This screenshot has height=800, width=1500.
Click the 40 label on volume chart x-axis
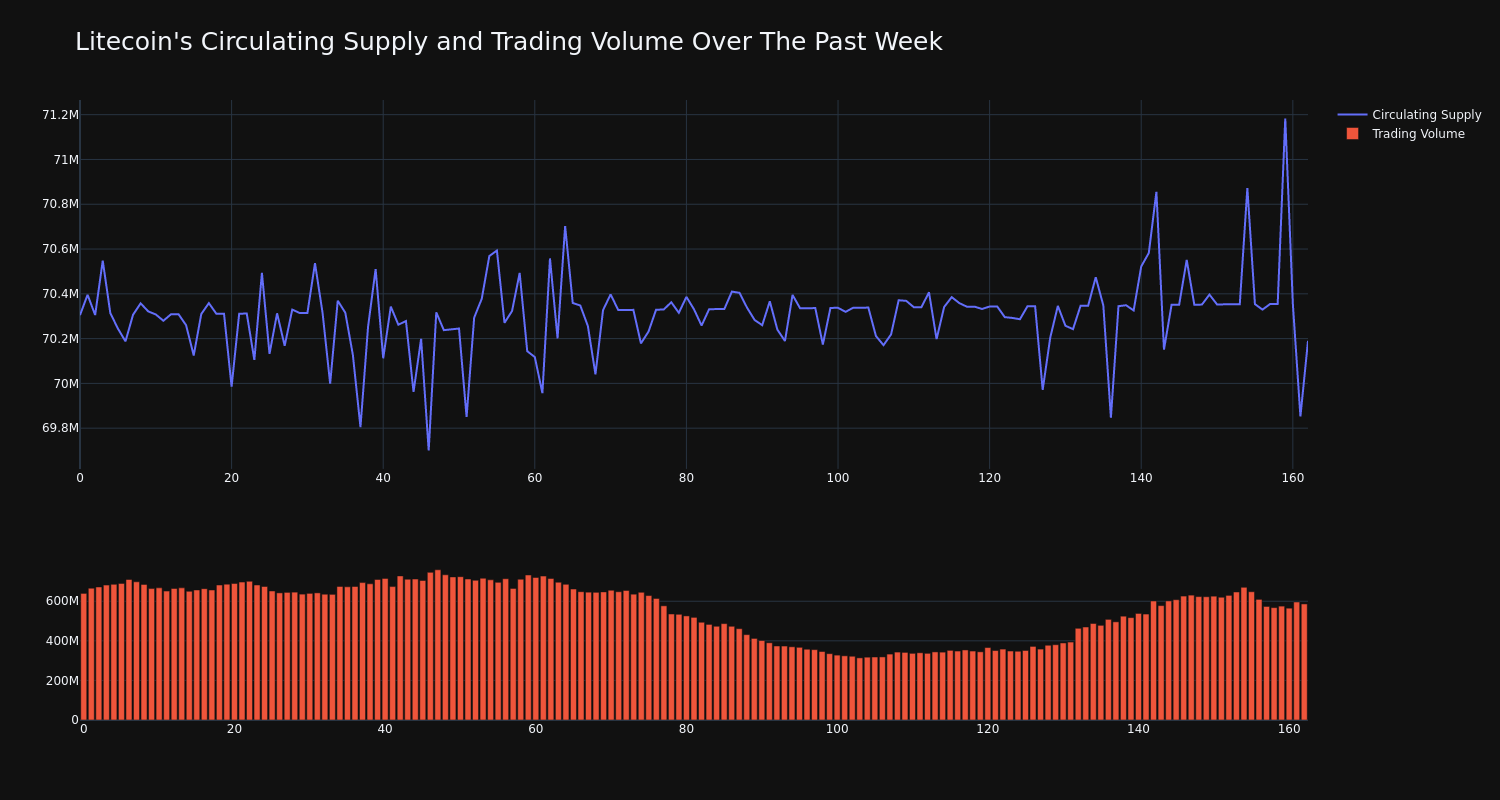385,729
